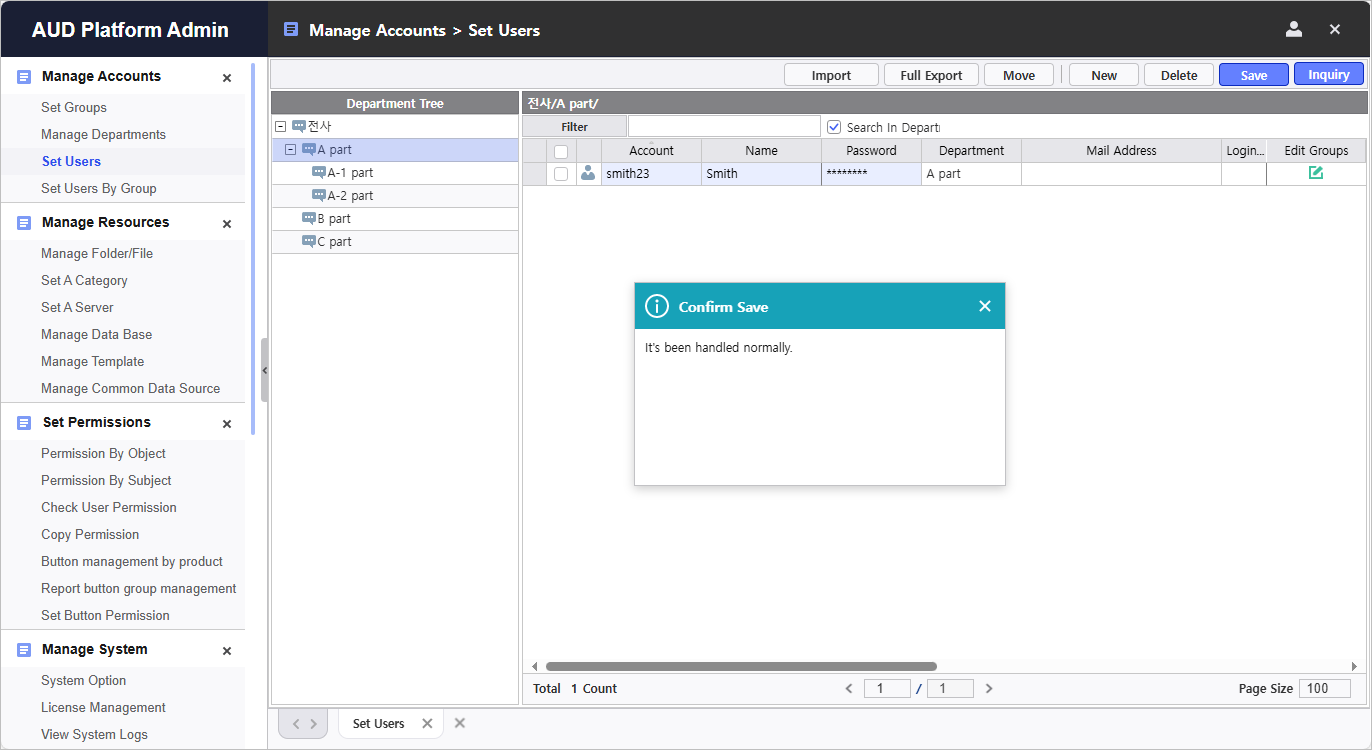Screen dimensions: 1372x750
Task: Click the Edit Groups icon for smith23
Action: [1316, 173]
